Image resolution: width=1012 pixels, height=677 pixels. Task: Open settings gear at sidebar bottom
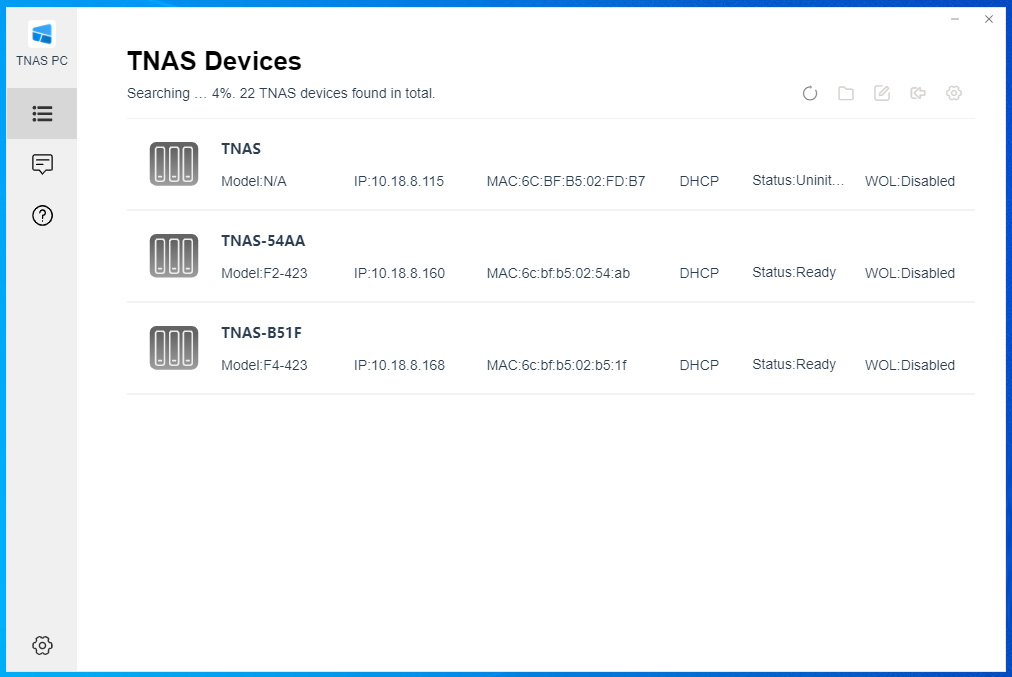pos(42,645)
